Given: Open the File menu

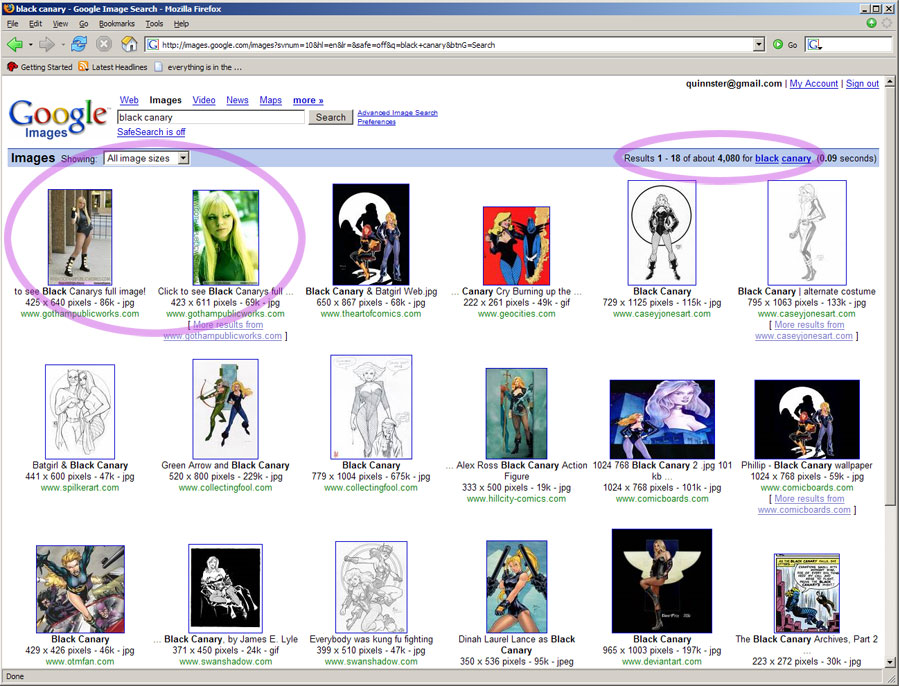Looking at the screenshot, I should click(x=13, y=24).
